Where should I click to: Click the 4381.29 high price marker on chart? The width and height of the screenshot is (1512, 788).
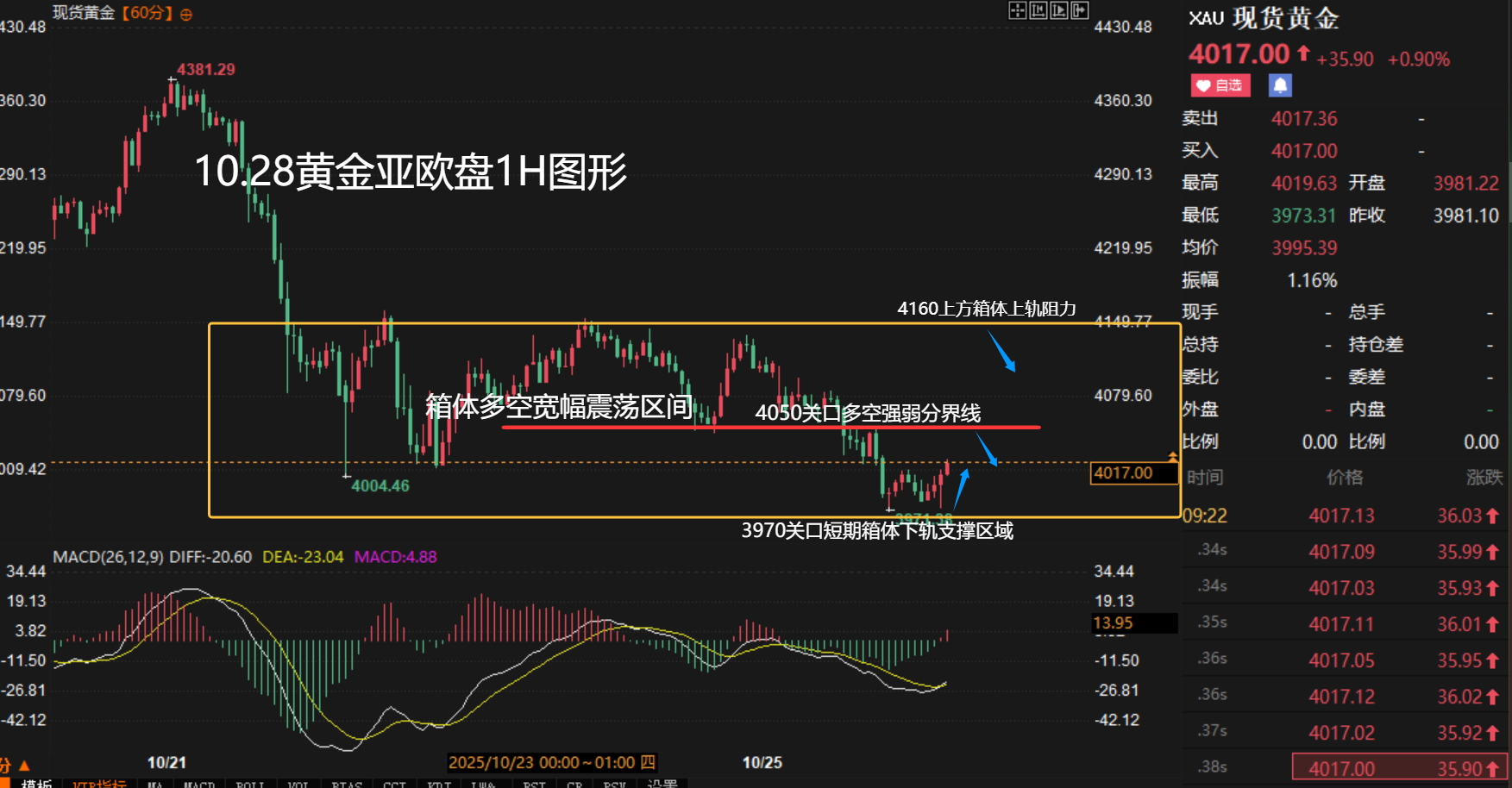205,70
